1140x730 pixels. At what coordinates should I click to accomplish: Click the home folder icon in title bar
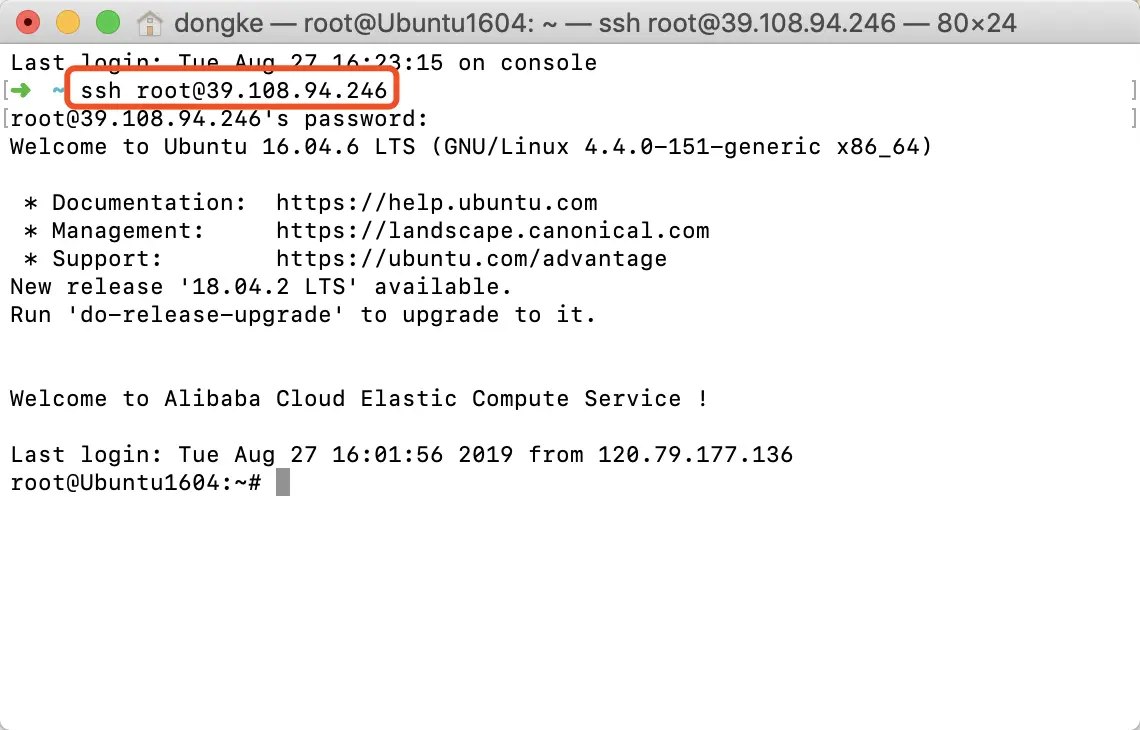click(149, 22)
